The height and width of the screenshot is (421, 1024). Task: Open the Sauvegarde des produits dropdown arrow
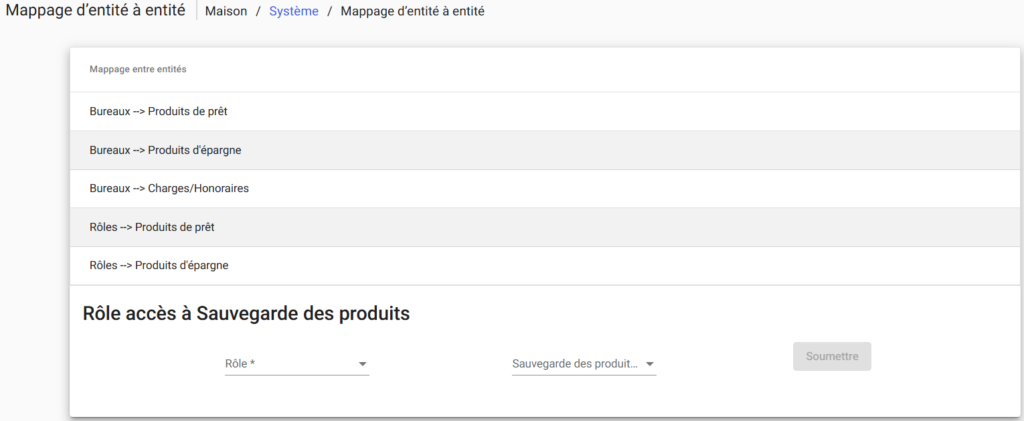[649, 364]
